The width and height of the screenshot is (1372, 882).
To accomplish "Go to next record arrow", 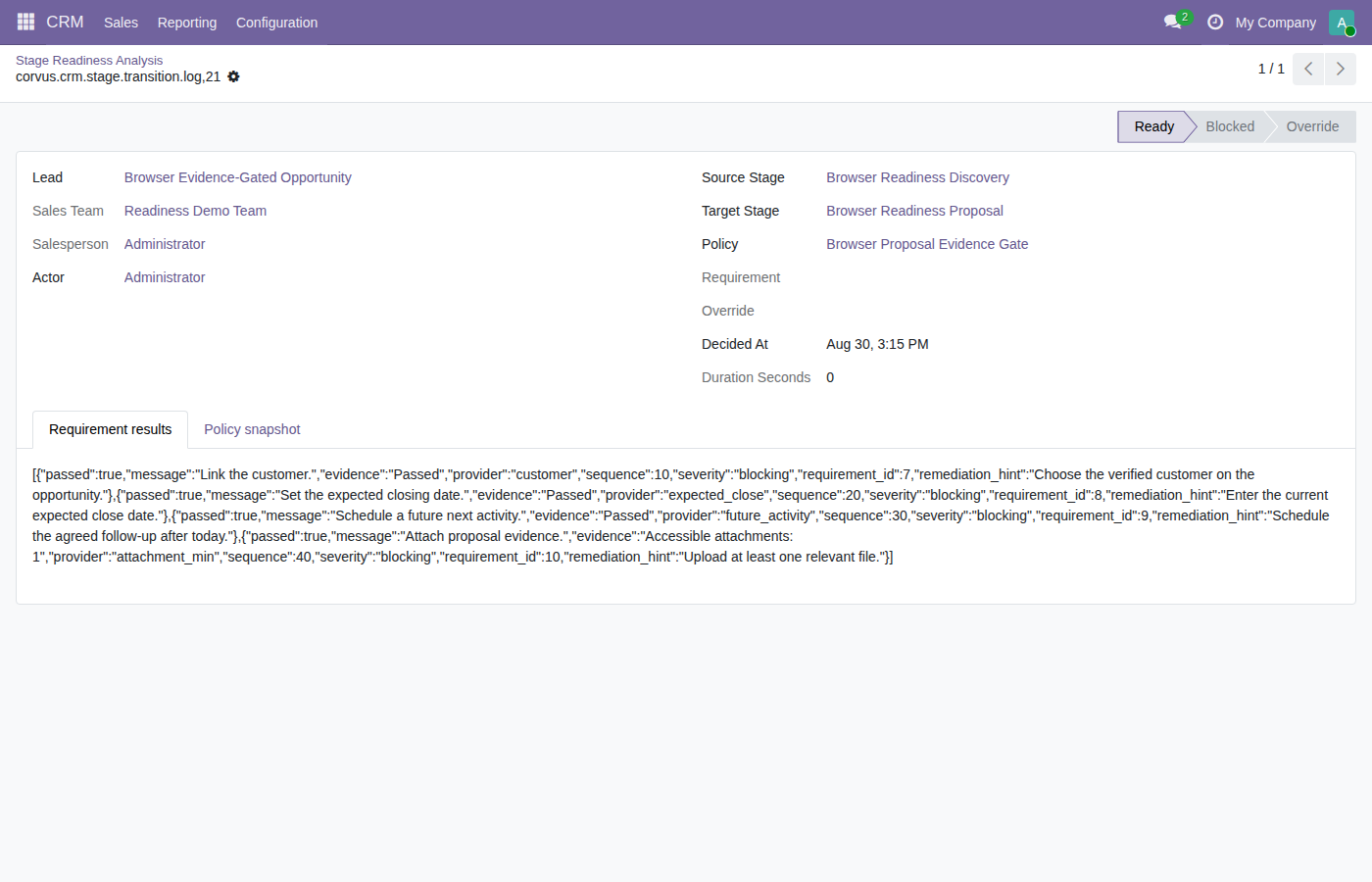I will [x=1341, y=69].
